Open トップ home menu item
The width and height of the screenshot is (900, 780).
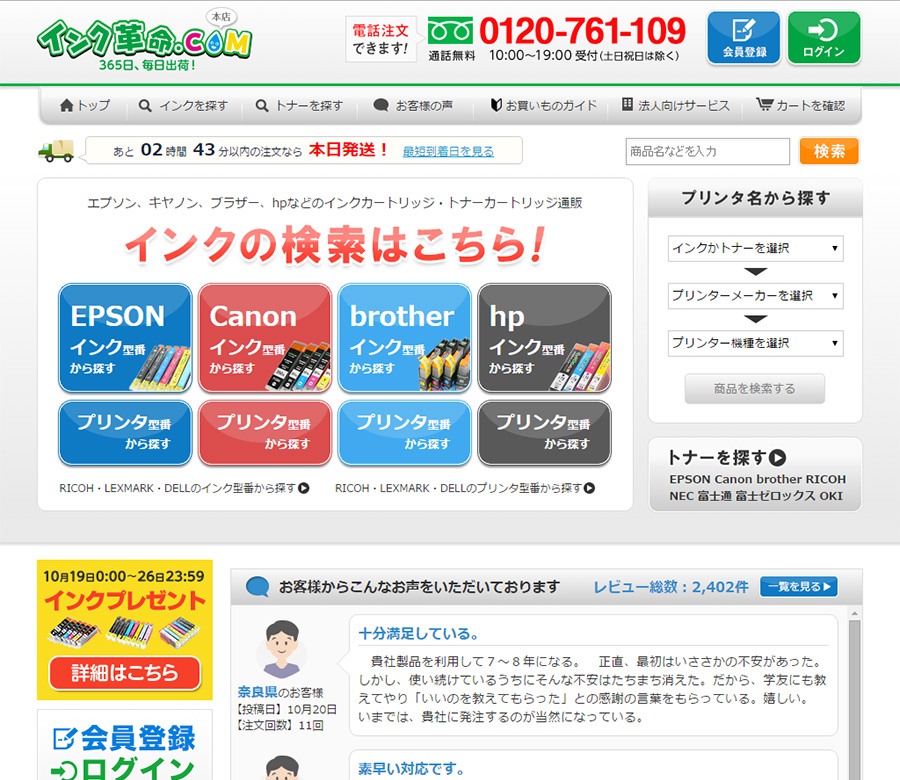coord(85,106)
